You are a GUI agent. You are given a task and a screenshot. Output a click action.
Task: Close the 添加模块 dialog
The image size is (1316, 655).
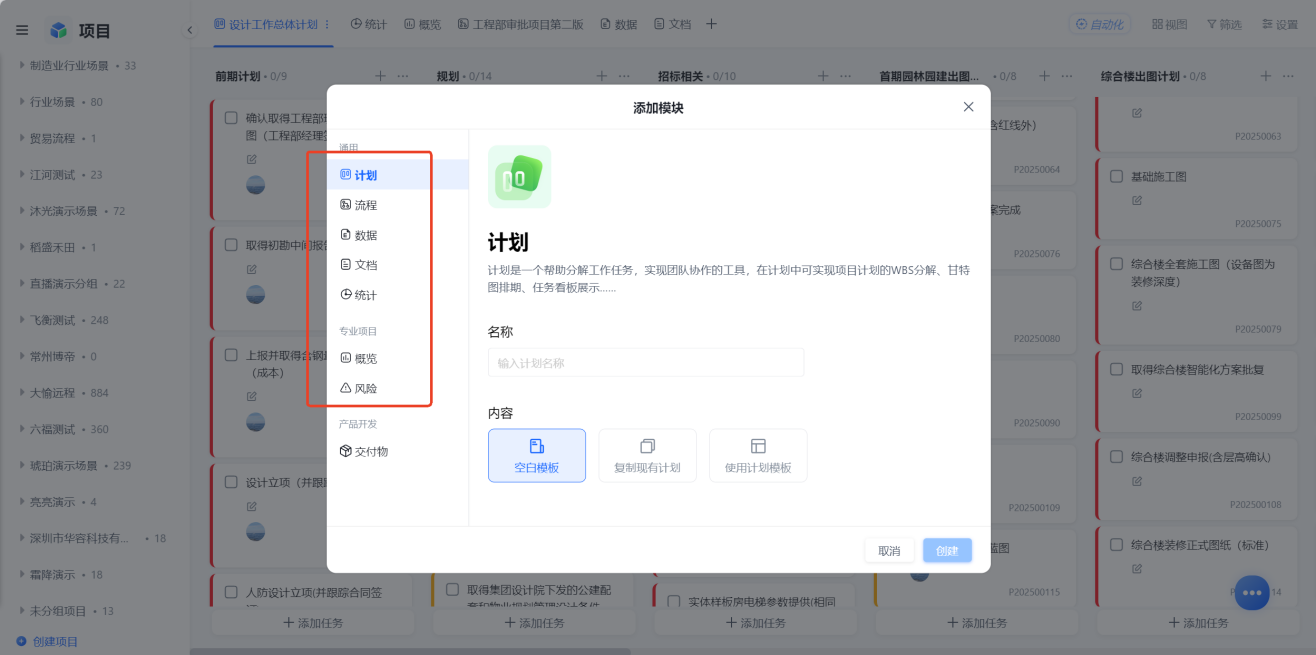968,107
